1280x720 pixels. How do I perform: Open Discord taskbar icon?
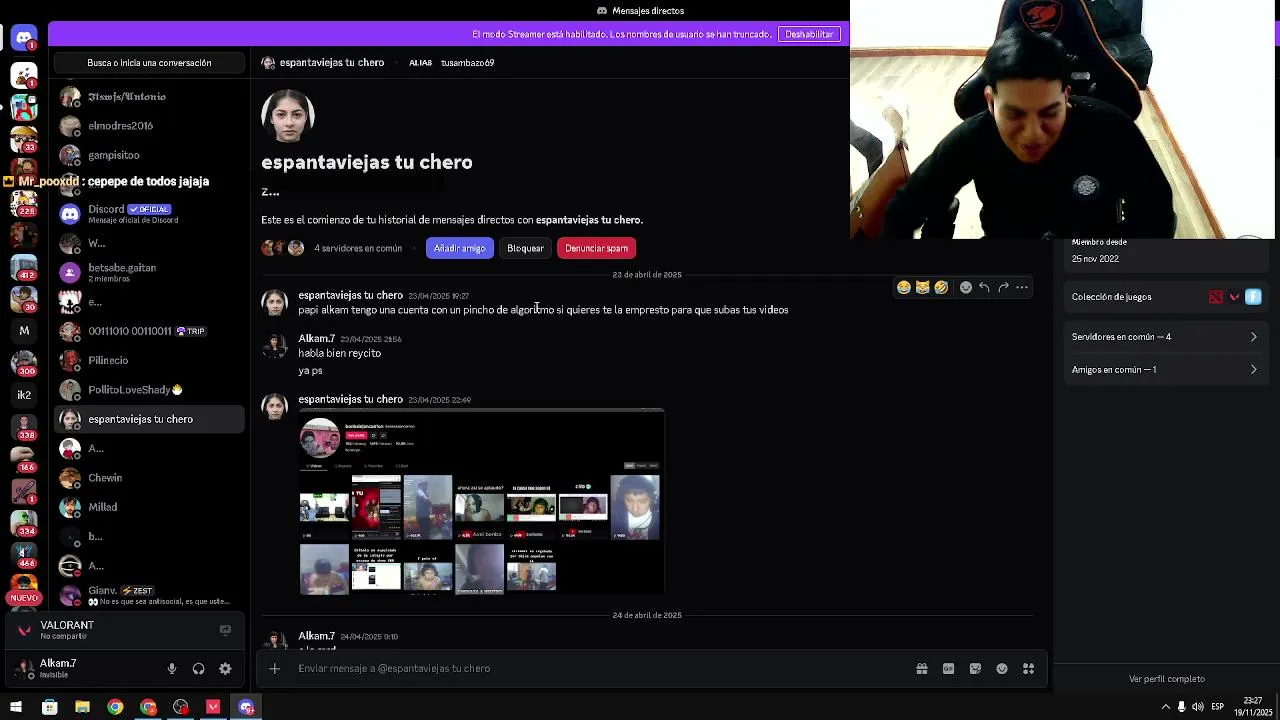[246, 707]
